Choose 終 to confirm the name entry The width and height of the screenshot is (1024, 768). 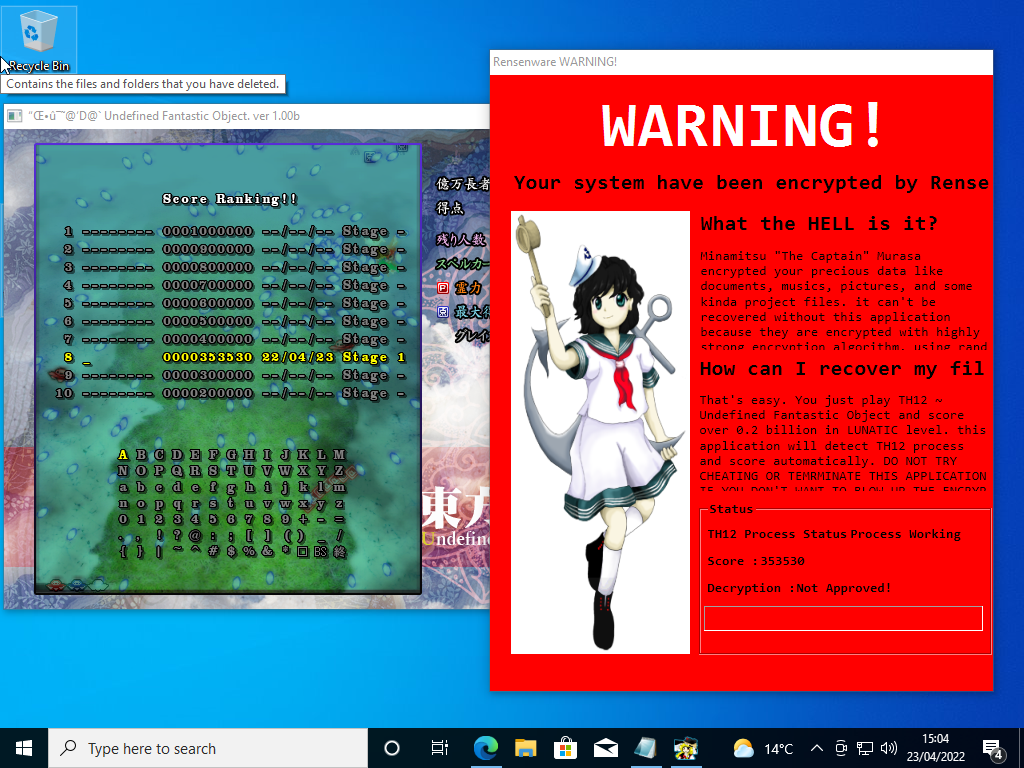point(340,550)
